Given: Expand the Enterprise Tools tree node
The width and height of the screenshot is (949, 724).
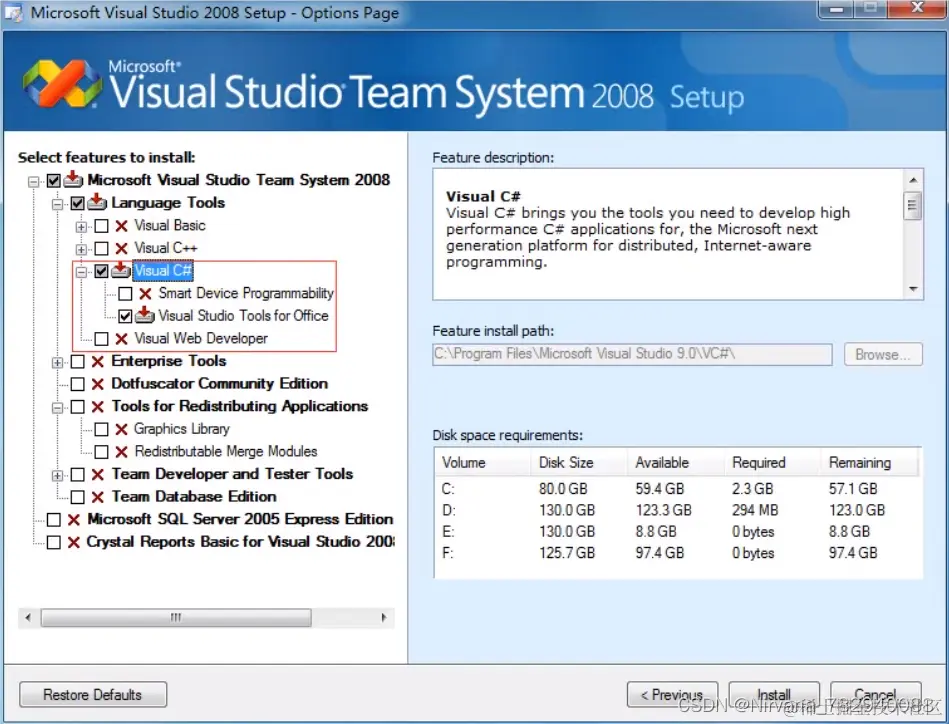Looking at the screenshot, I should 57,363.
